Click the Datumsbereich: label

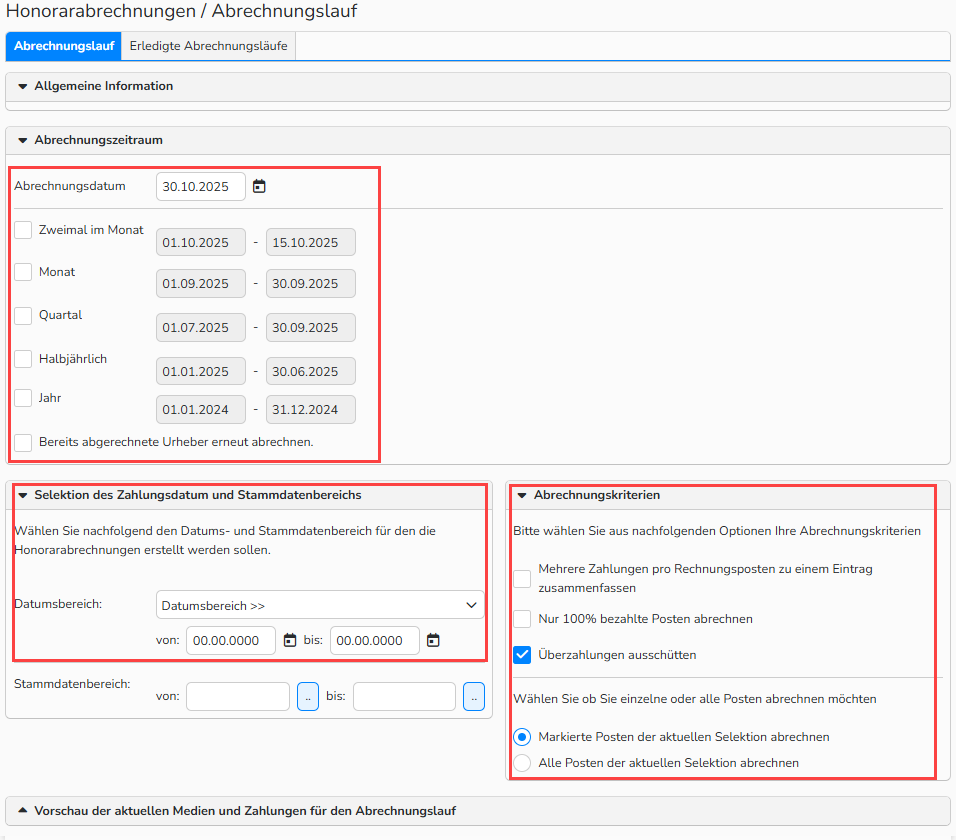tap(58, 604)
